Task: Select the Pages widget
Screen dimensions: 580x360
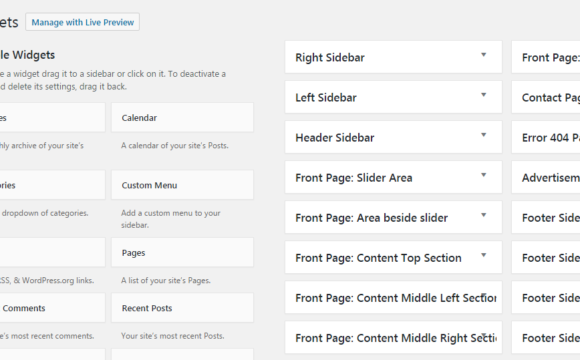Action: point(182,253)
